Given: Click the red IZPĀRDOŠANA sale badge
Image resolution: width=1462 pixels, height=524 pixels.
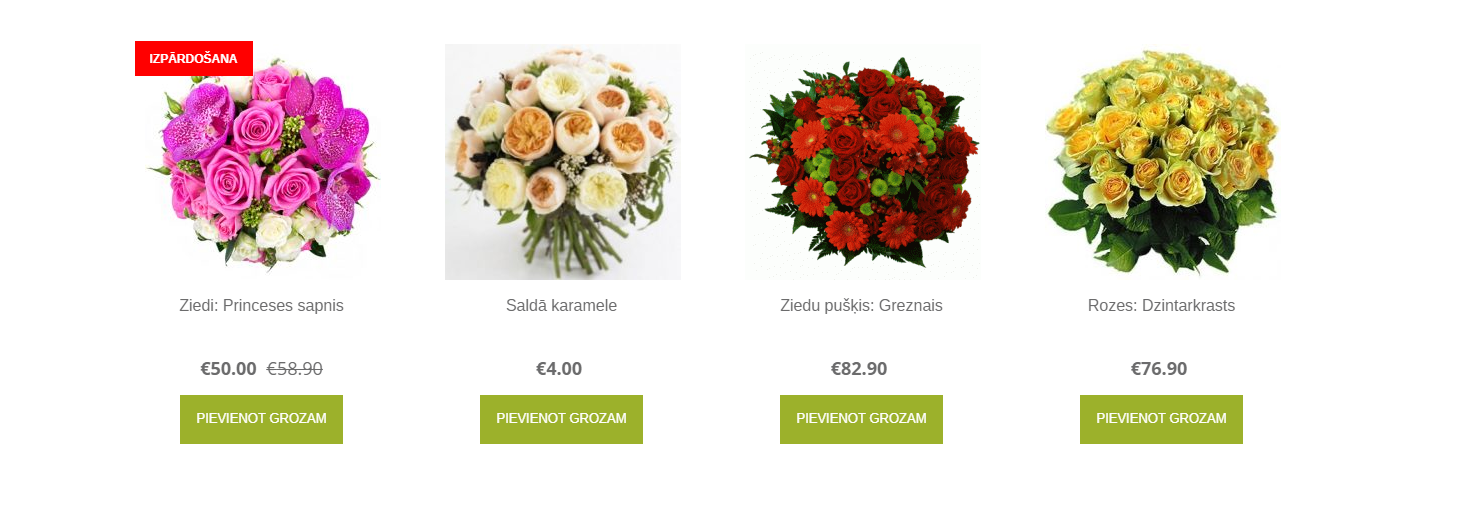Looking at the screenshot, I should click(x=194, y=58).
